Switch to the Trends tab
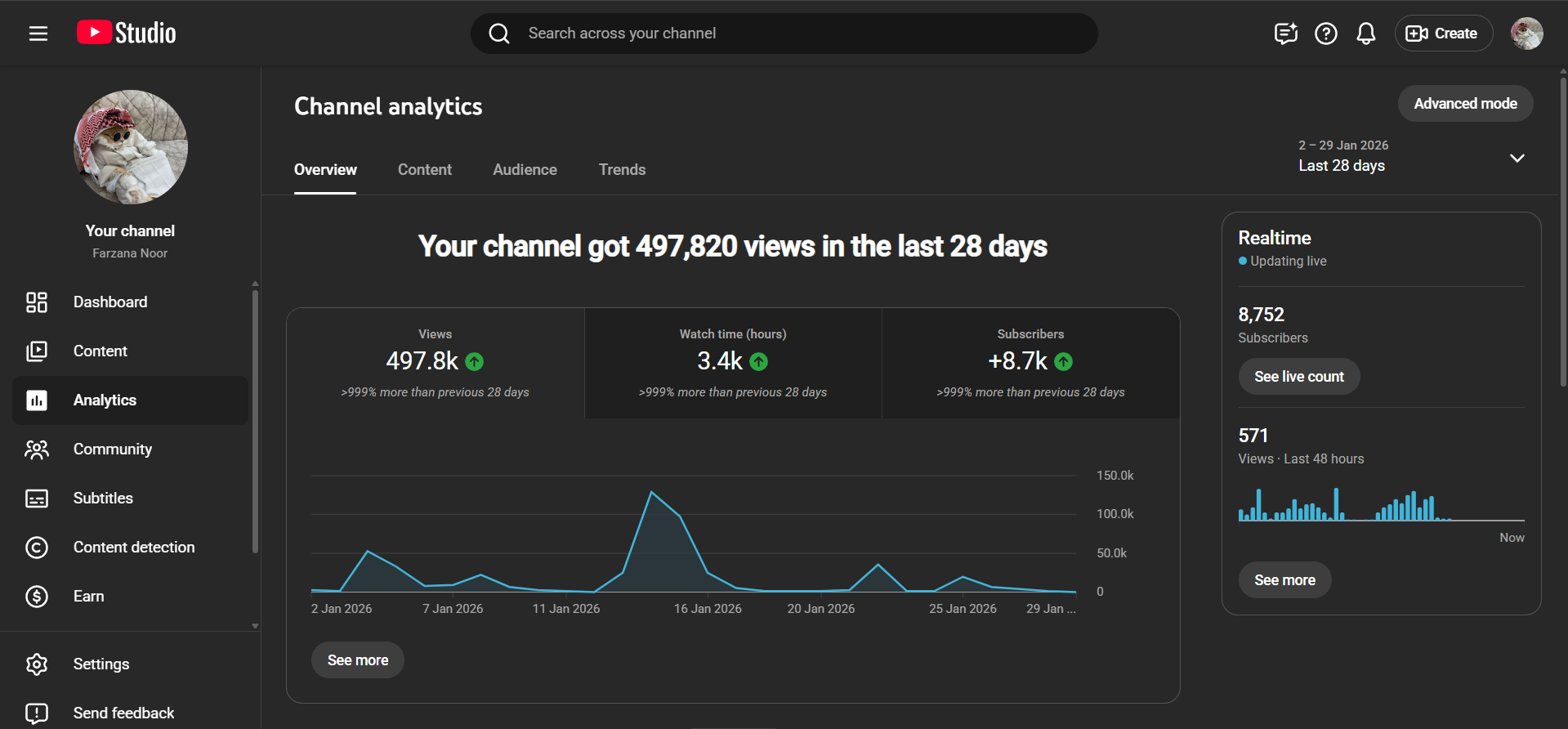This screenshot has width=1568, height=729. point(622,170)
